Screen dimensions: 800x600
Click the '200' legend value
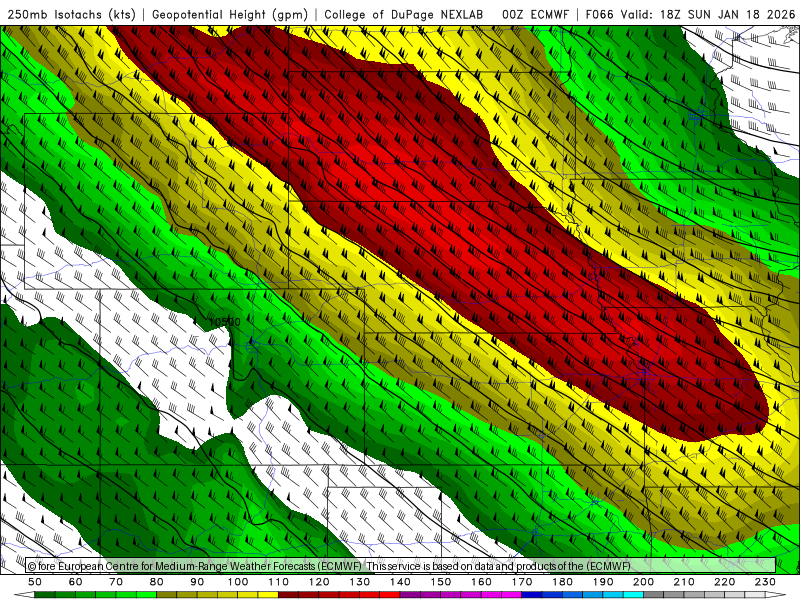click(643, 582)
